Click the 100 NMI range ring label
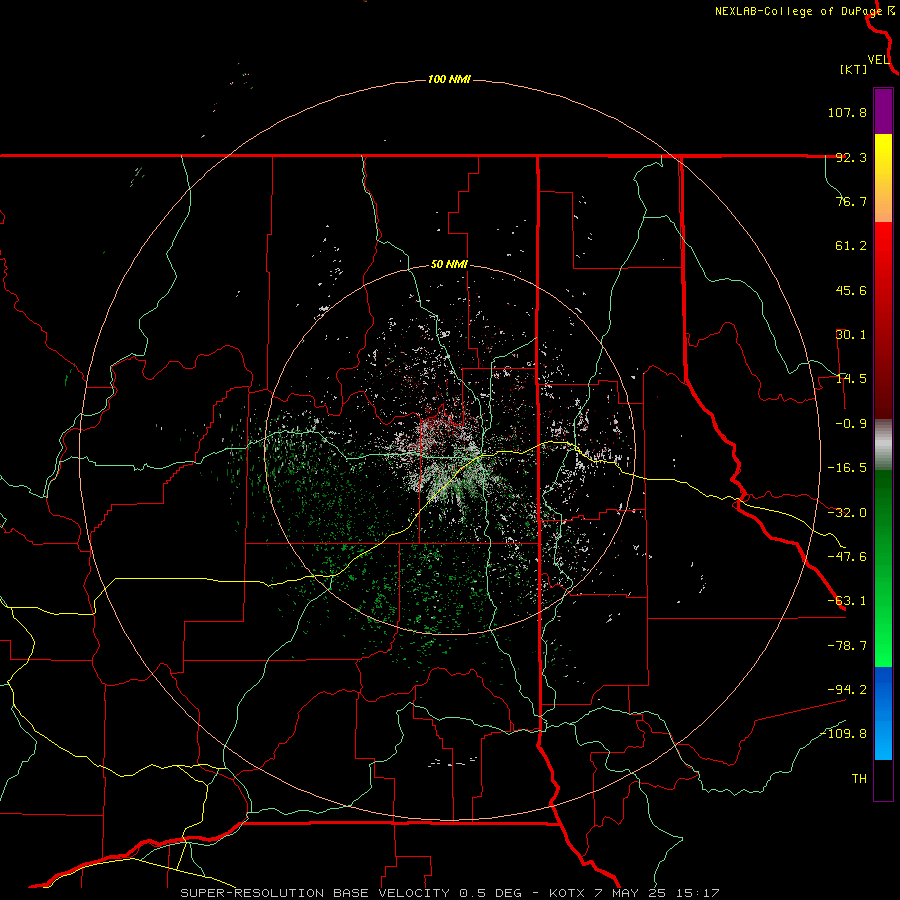The image size is (900, 900). point(449,79)
